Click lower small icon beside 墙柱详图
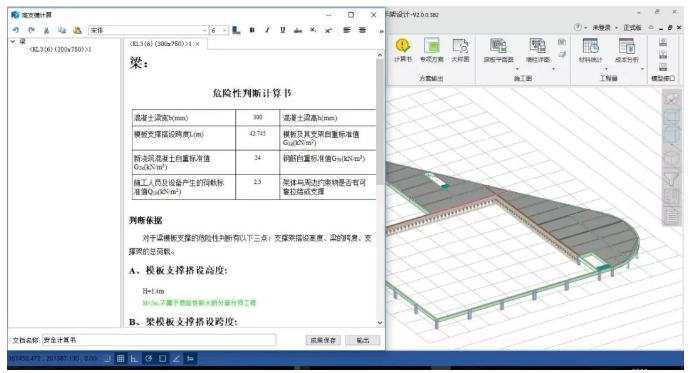Image resolution: width=690 pixels, height=373 pixels. 562,55
